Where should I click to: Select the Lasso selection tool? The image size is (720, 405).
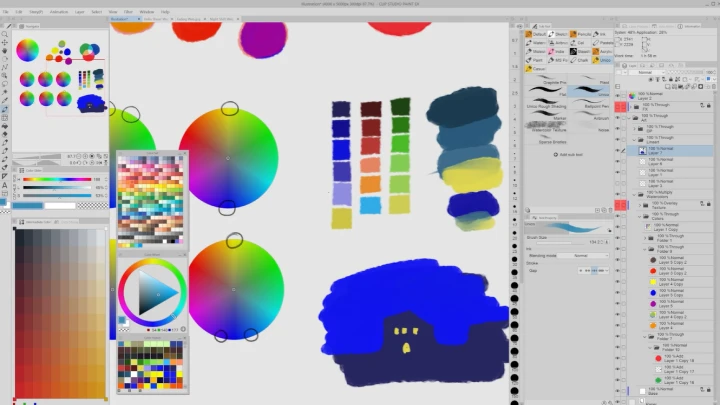tap(5, 84)
